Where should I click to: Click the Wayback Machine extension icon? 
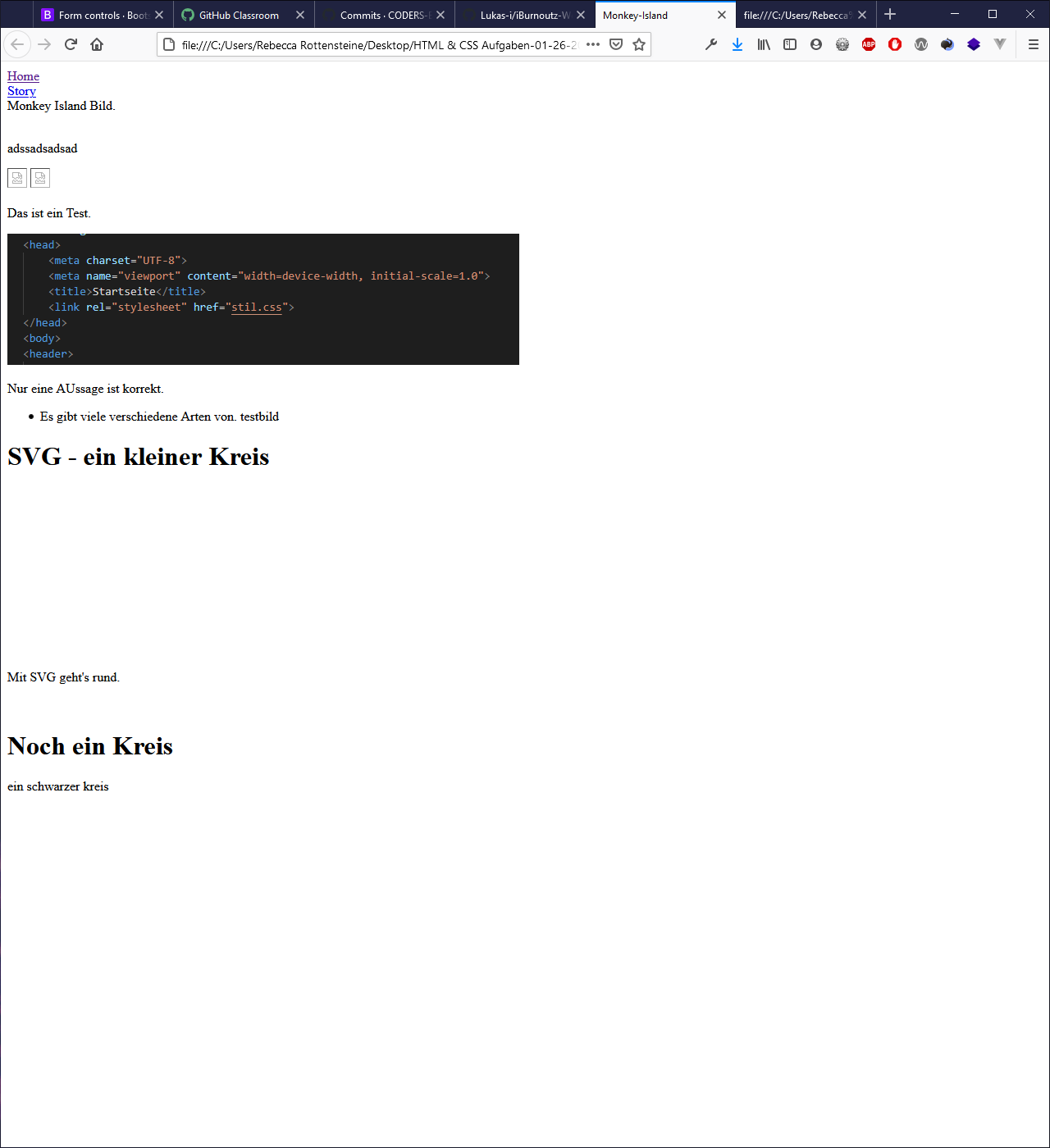tap(921, 44)
